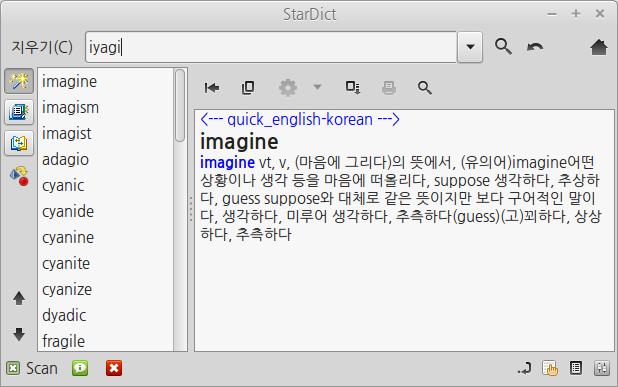Search in definition with toolbar magnifier
Viewport: 618px width, 387px height.
[424, 87]
